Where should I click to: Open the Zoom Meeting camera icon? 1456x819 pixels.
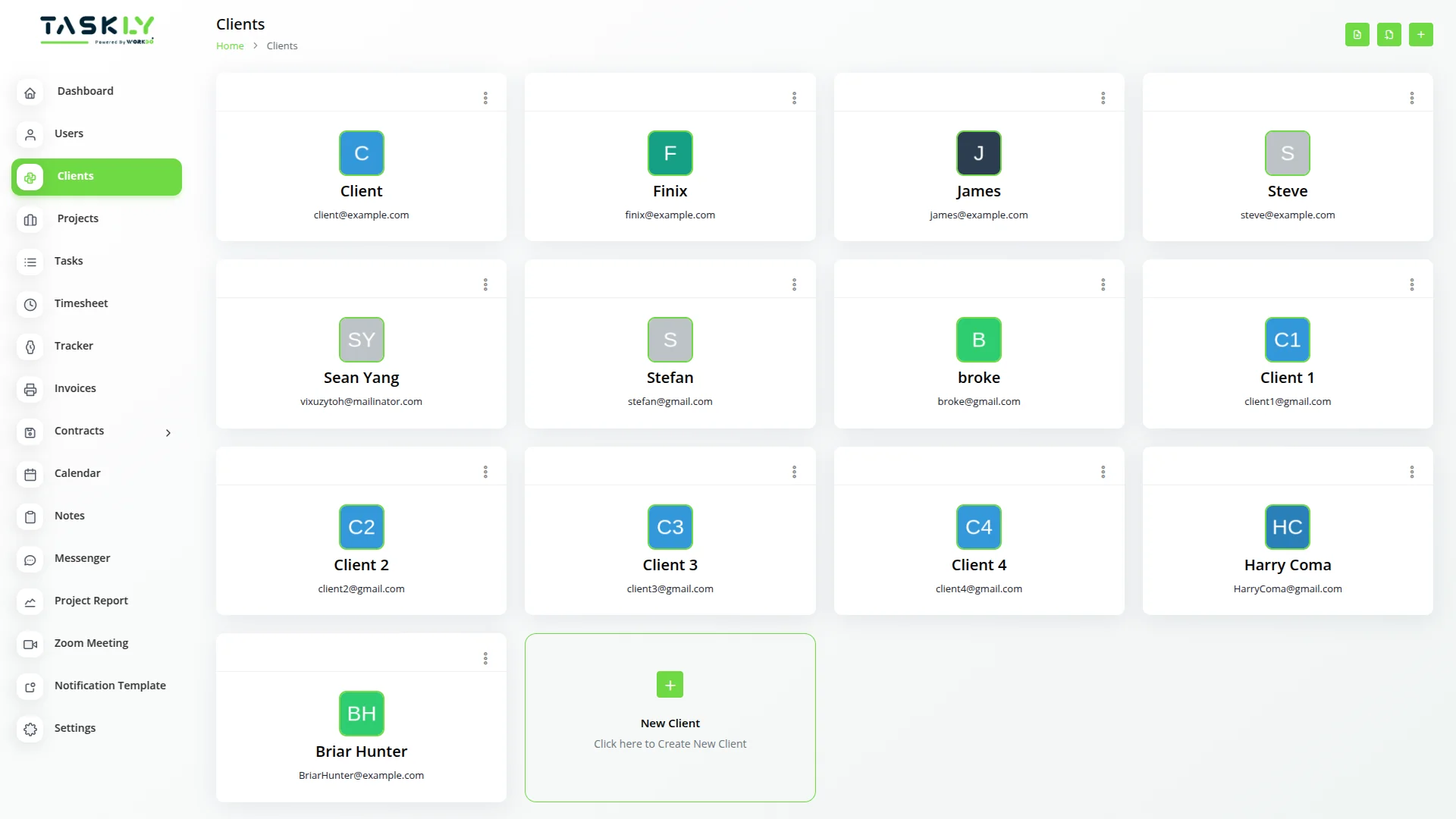click(30, 645)
